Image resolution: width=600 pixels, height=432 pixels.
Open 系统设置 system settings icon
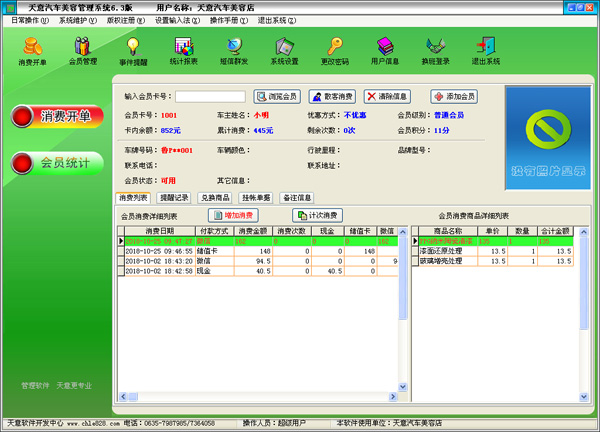click(284, 50)
